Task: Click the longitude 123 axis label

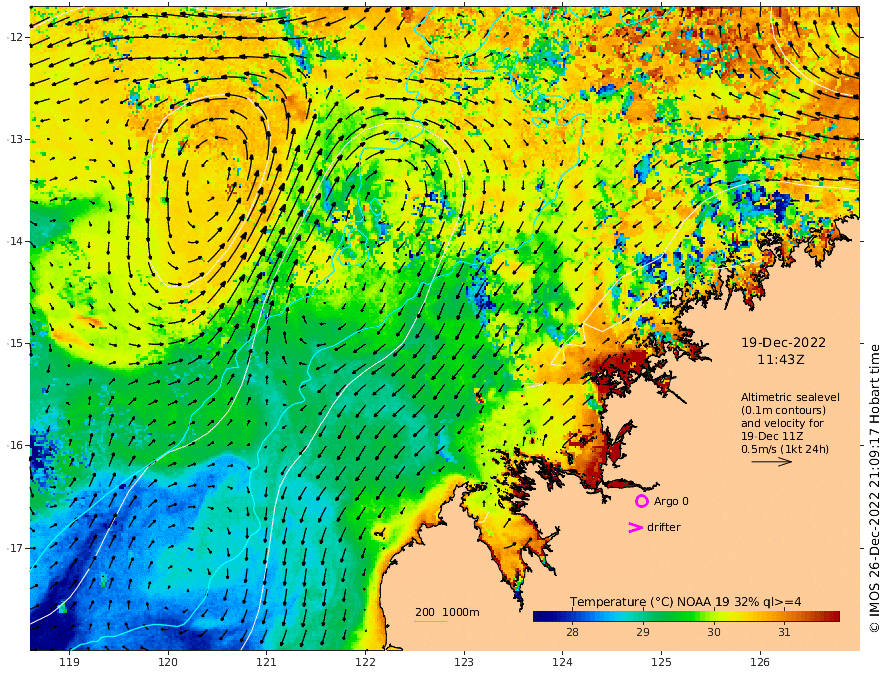Action: 464,663
